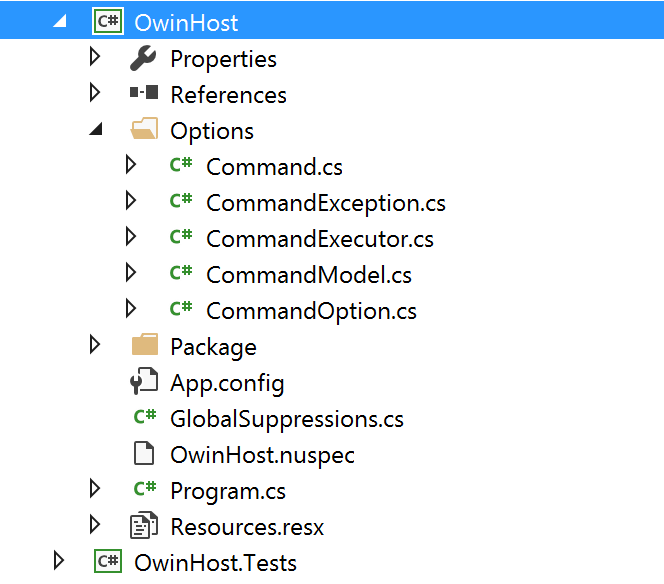Expand the OwinHost.Tests project
664x584 pixels.
tap(59, 561)
